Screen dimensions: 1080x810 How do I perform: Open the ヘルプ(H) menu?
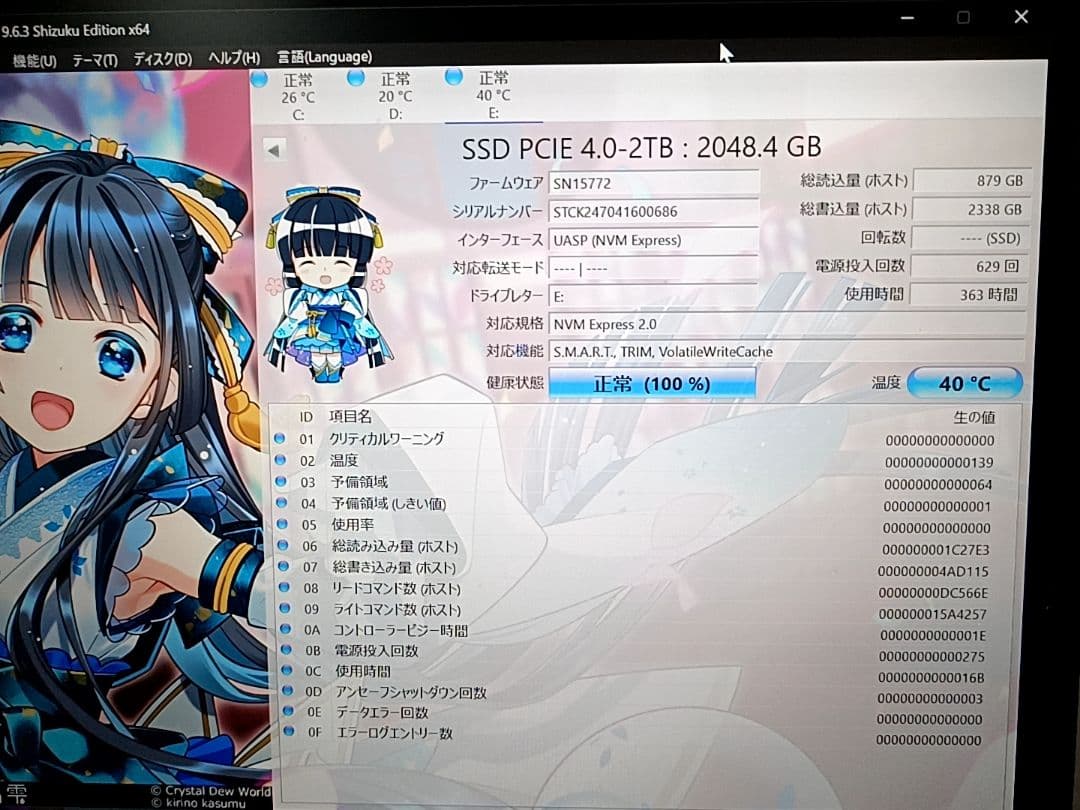(234, 58)
